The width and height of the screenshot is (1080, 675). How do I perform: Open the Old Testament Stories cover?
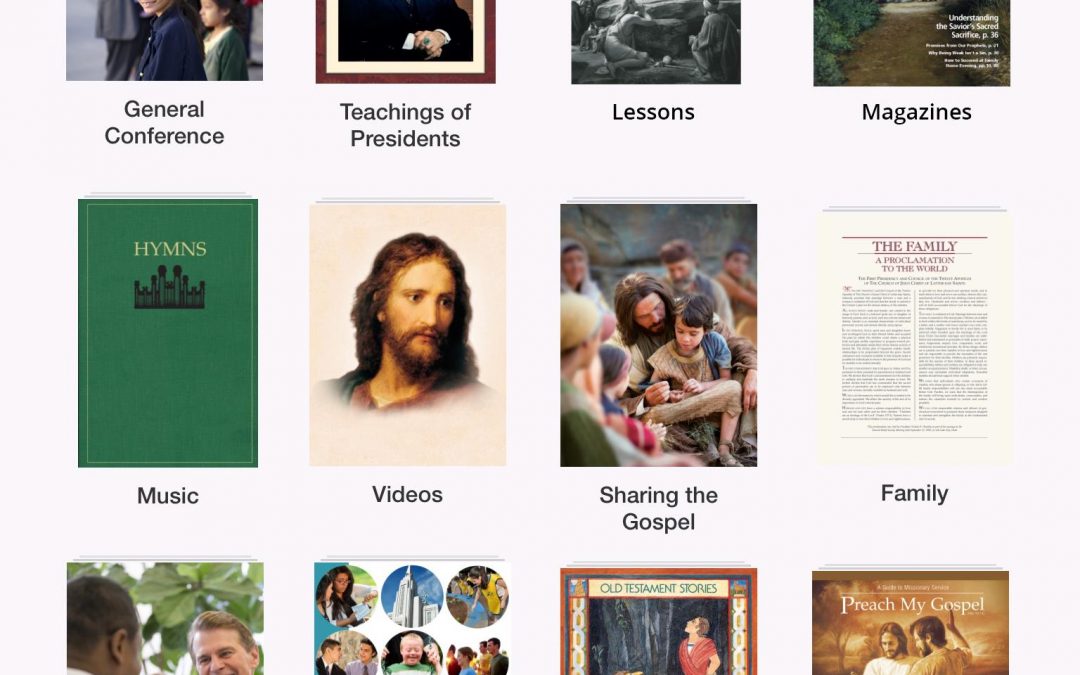click(658, 621)
